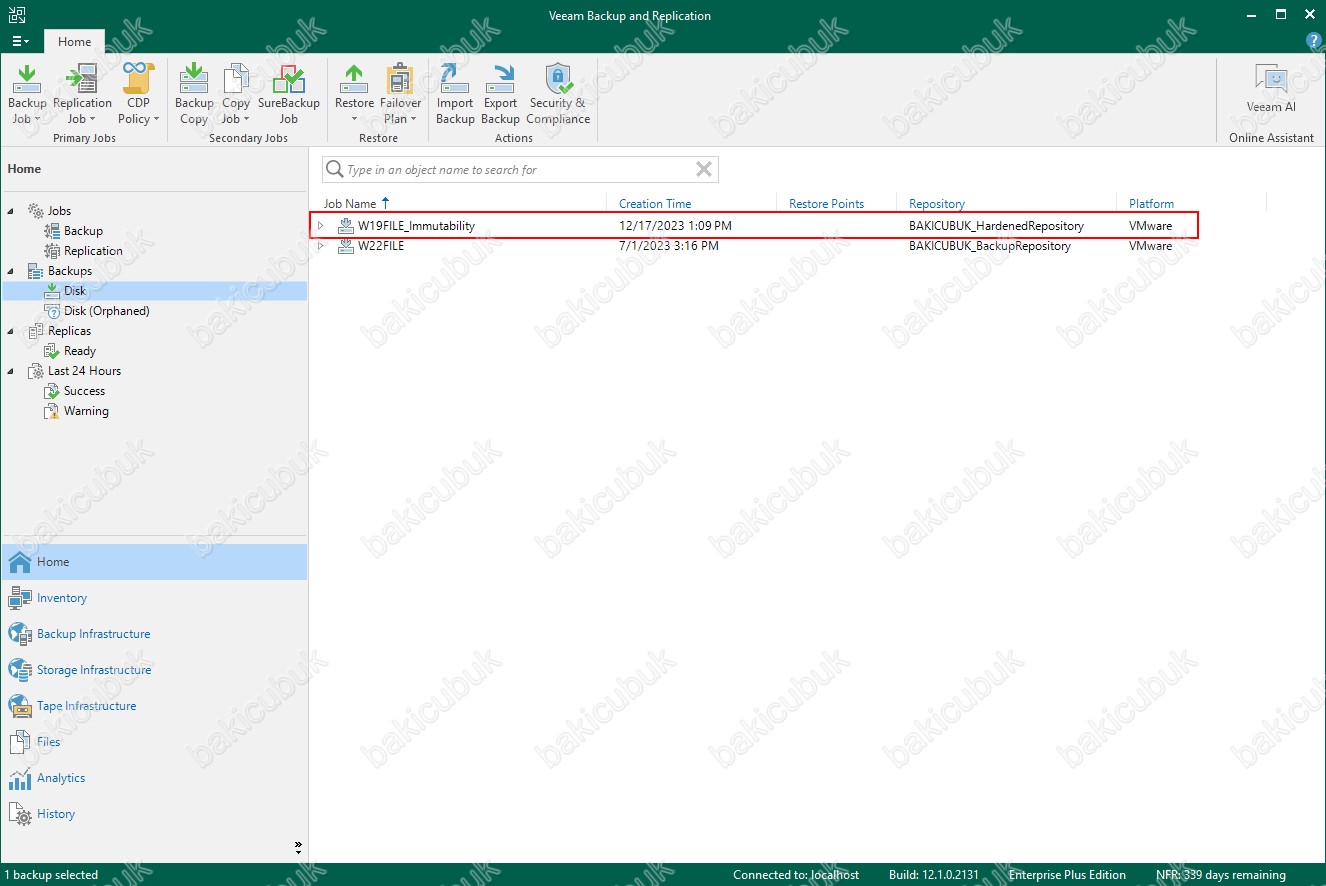Select Replication under Jobs
This screenshot has width=1326, height=886.
93,251
